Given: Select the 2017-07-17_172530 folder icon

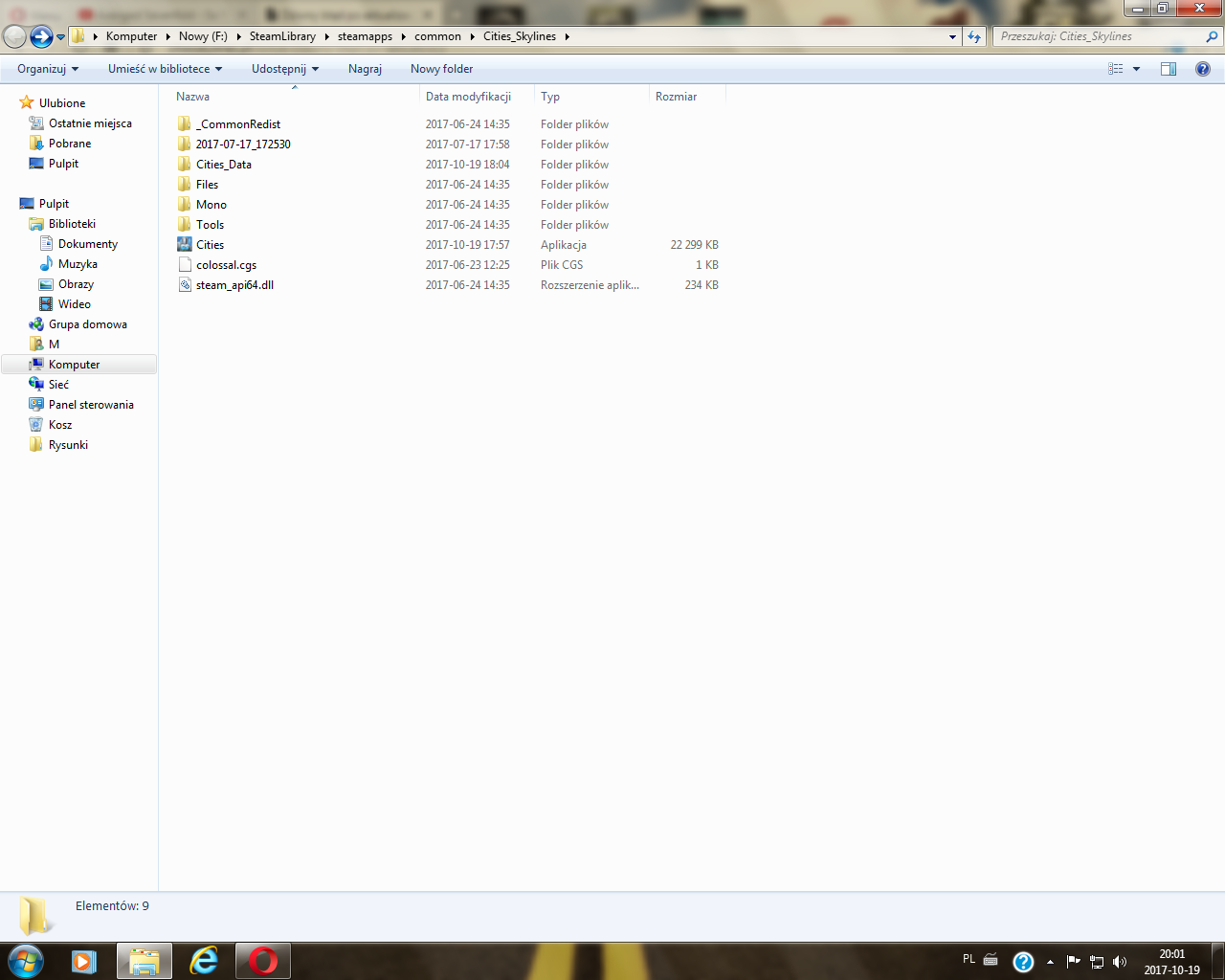Looking at the screenshot, I should click(x=185, y=145).
